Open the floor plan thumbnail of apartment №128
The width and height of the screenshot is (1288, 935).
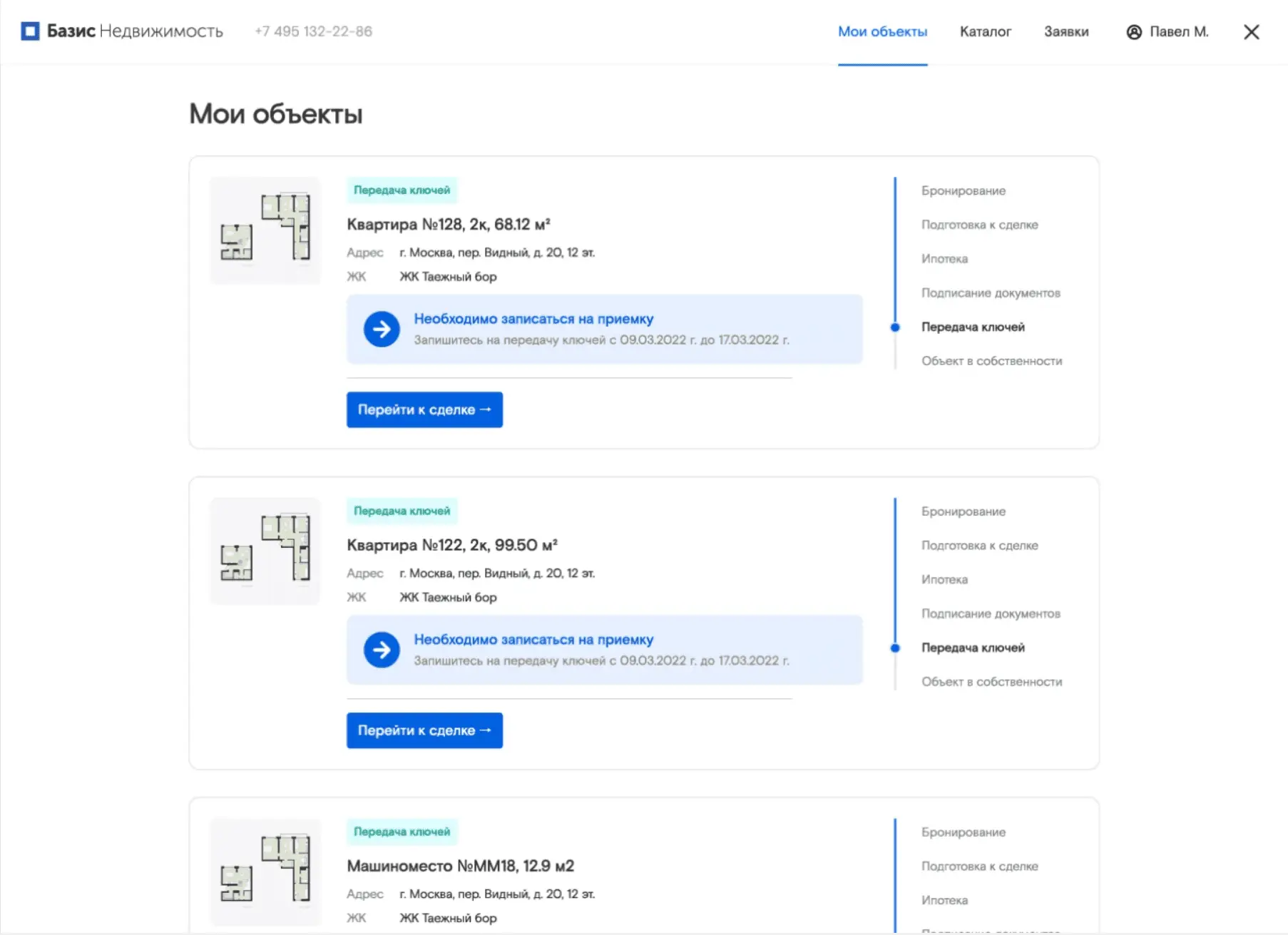coord(265,230)
